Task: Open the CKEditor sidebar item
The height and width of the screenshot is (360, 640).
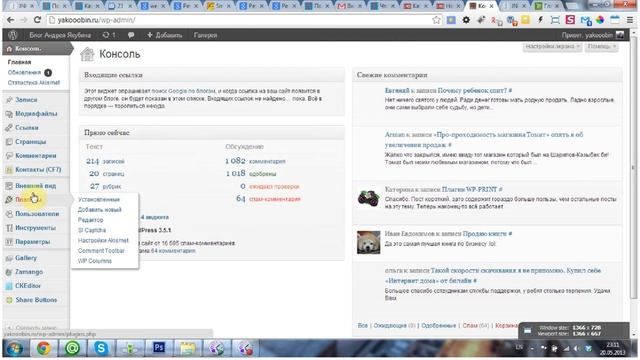Action: (x=28, y=286)
